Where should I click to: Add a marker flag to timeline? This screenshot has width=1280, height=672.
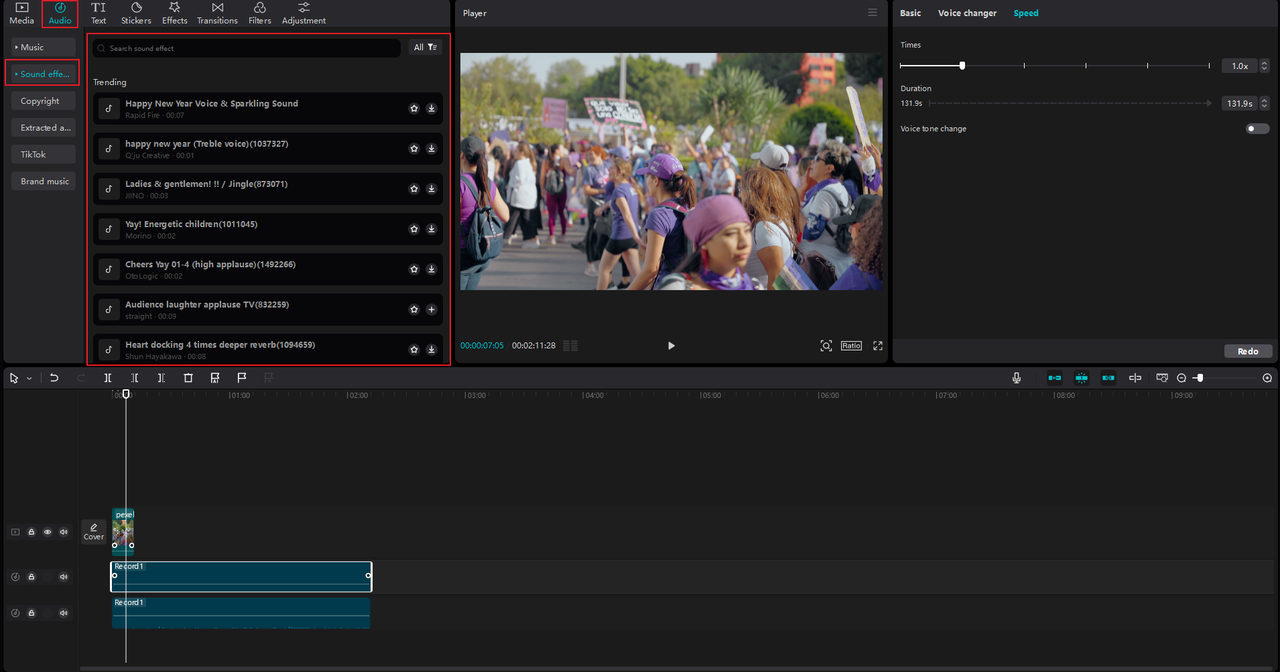pyautogui.click(x=241, y=378)
